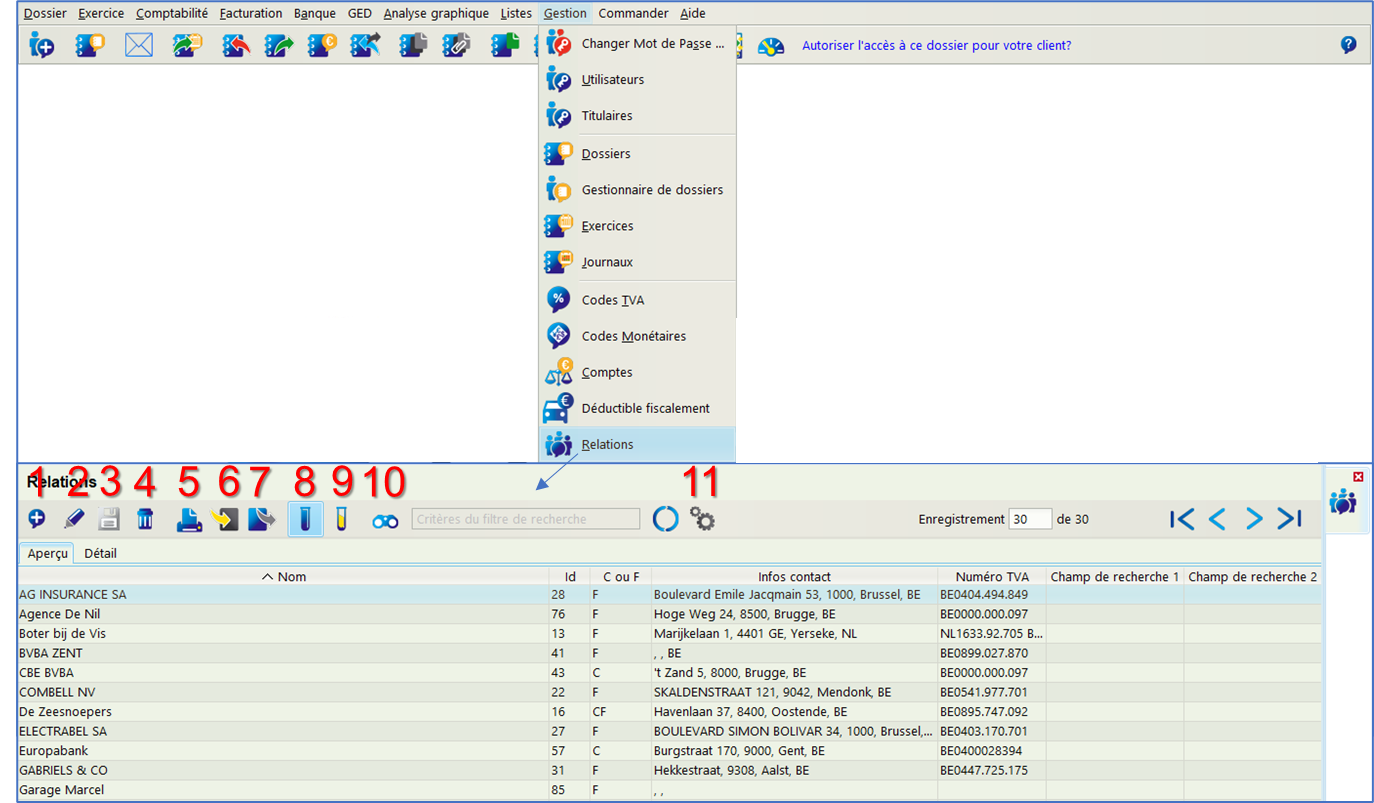Open the Facturation menu
Screen dimensions: 1374x803
[x=251, y=13]
